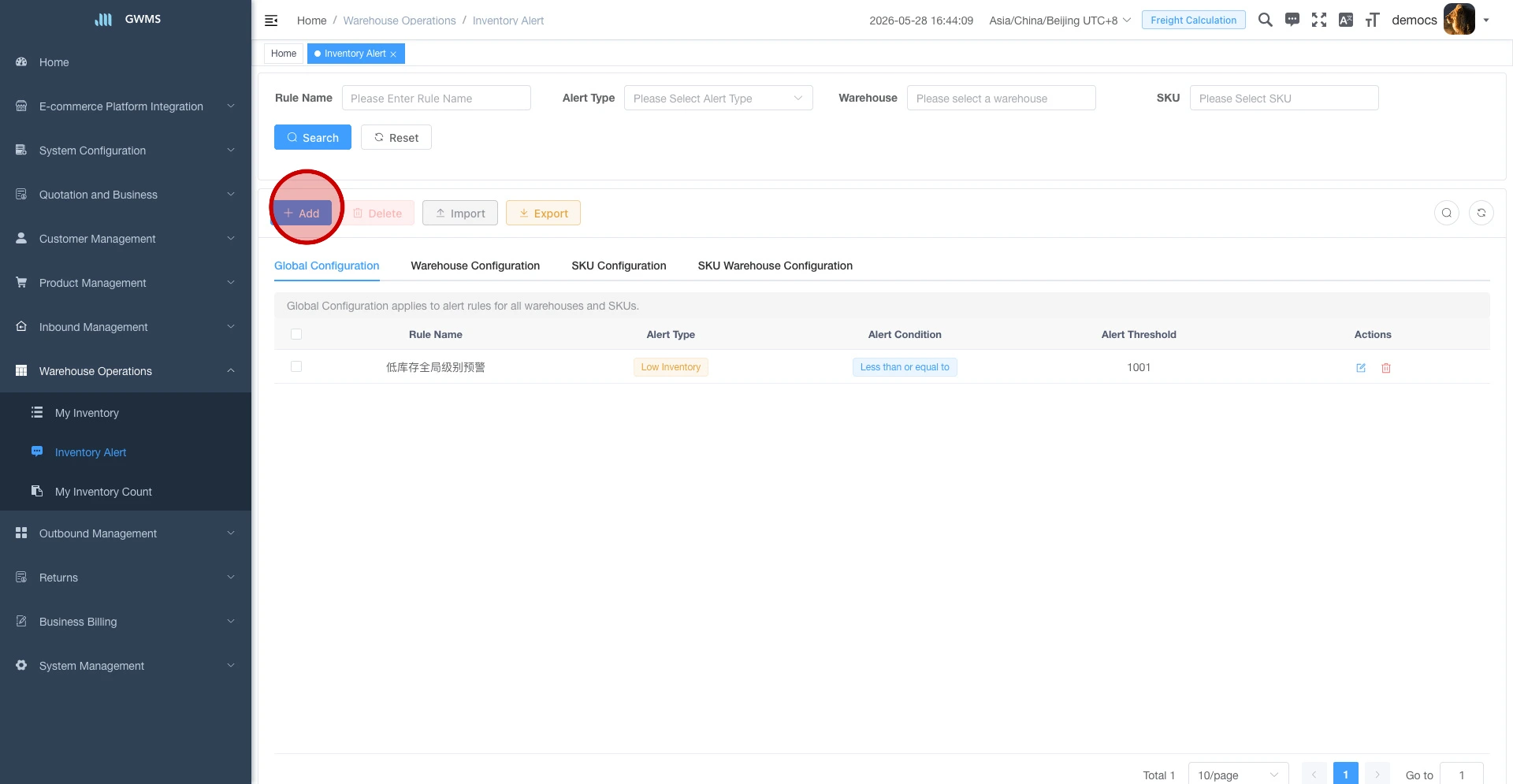
Task: Switch to SKU Warehouse Configuration tab
Action: [775, 266]
